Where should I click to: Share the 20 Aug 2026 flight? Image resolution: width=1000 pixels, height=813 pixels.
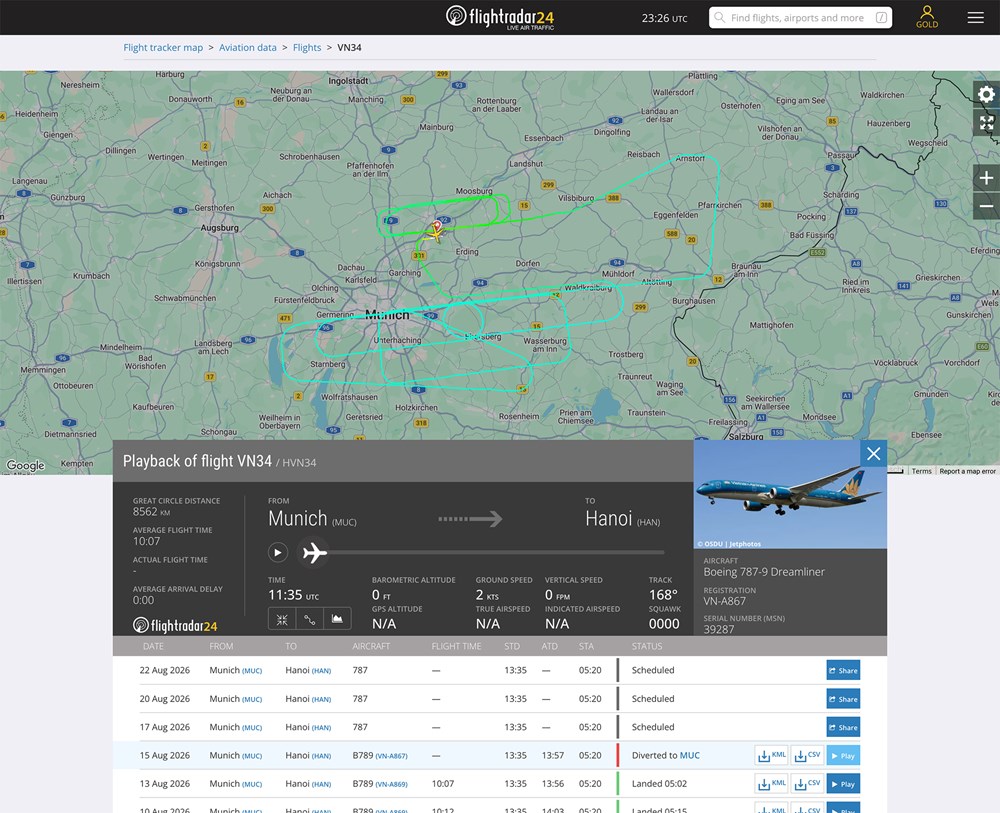tap(843, 699)
